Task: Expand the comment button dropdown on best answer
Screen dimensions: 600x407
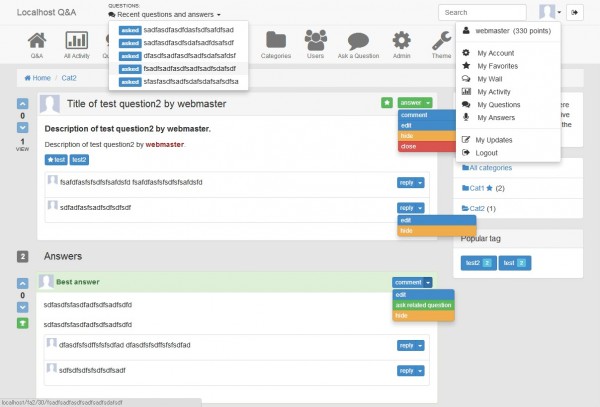Action: tap(428, 282)
